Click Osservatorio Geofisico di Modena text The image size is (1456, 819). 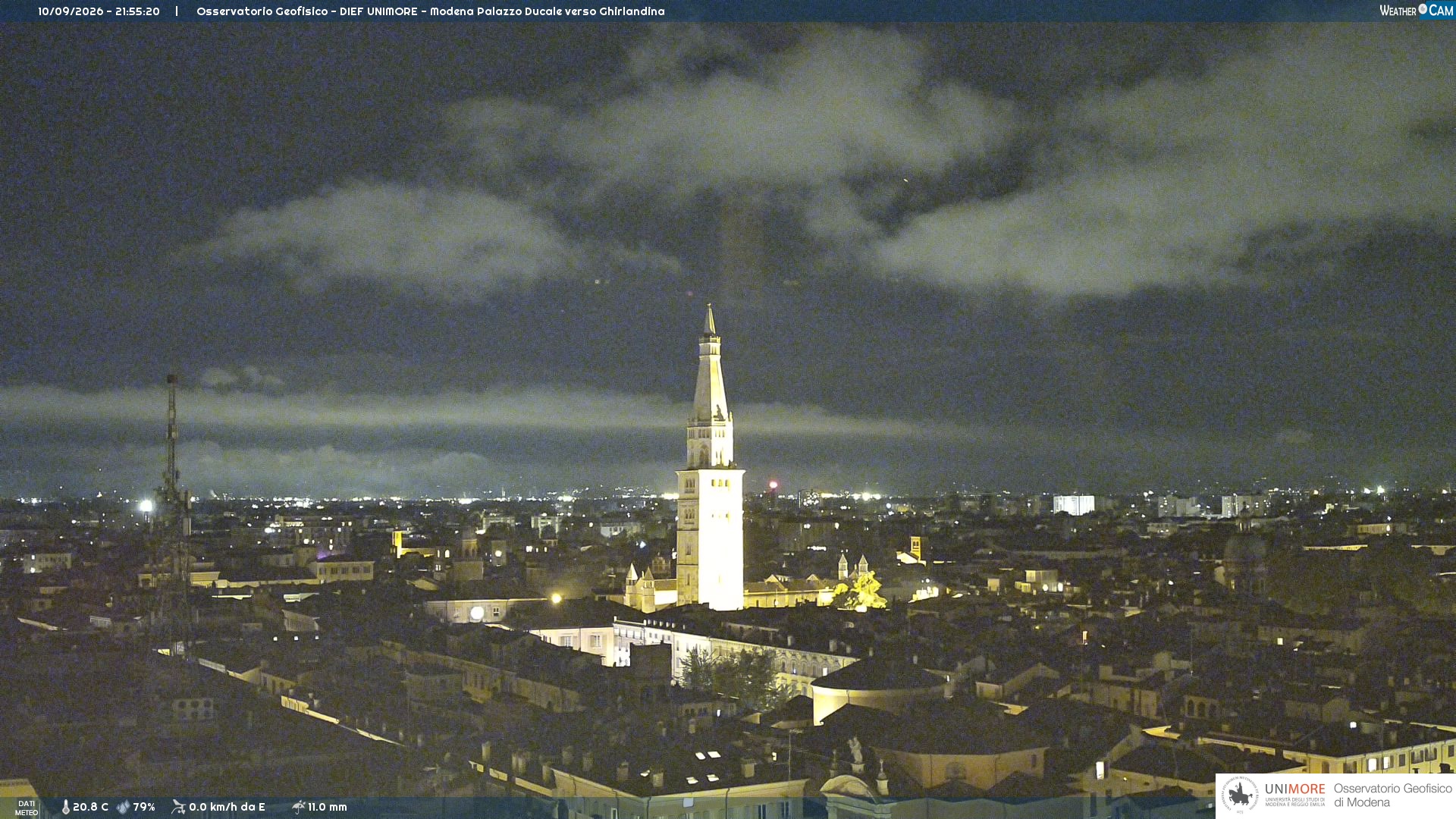pyautogui.click(x=1392, y=795)
